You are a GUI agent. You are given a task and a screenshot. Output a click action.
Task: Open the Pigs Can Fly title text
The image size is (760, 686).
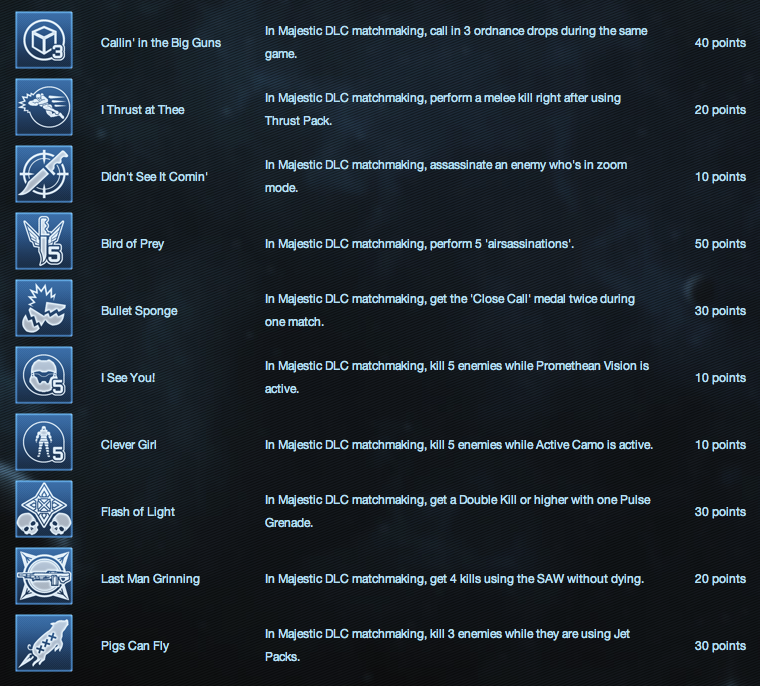tap(135, 646)
